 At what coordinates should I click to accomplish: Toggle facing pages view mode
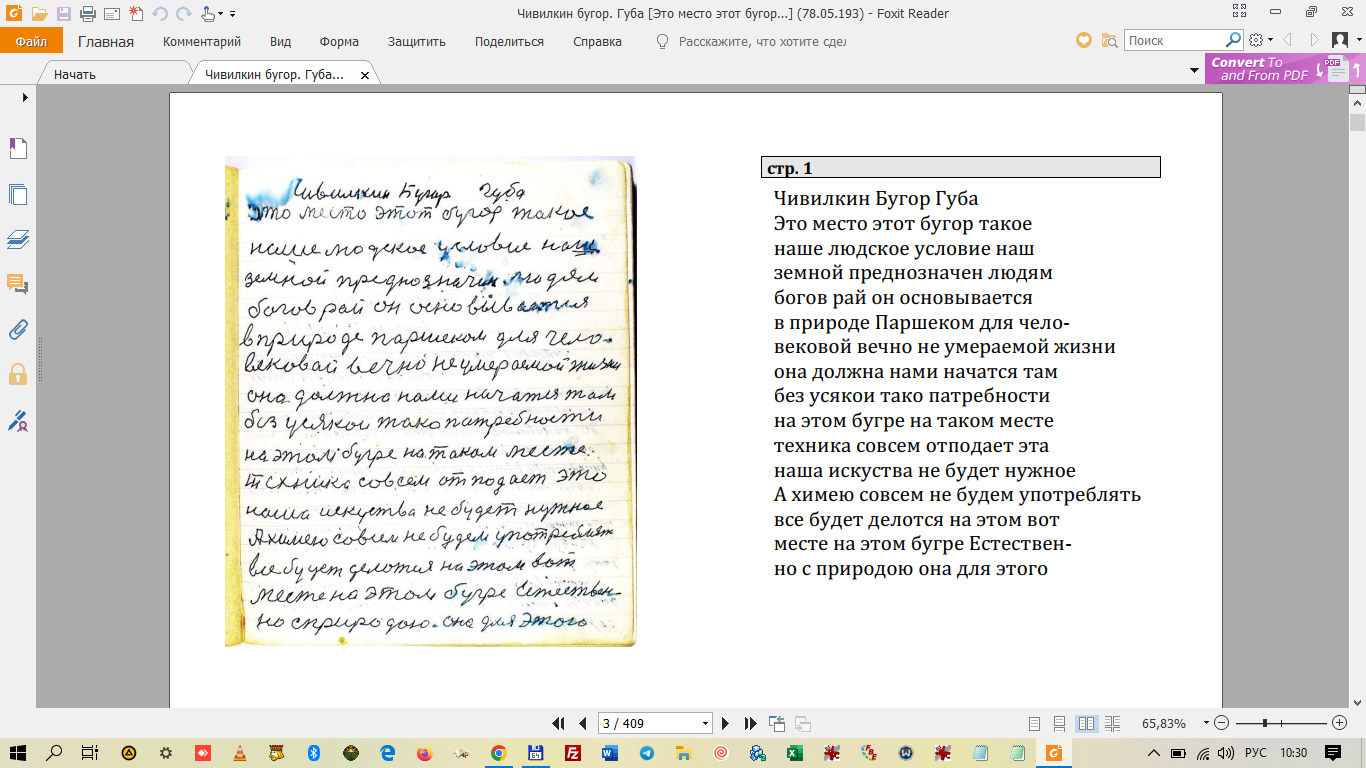click(1086, 723)
